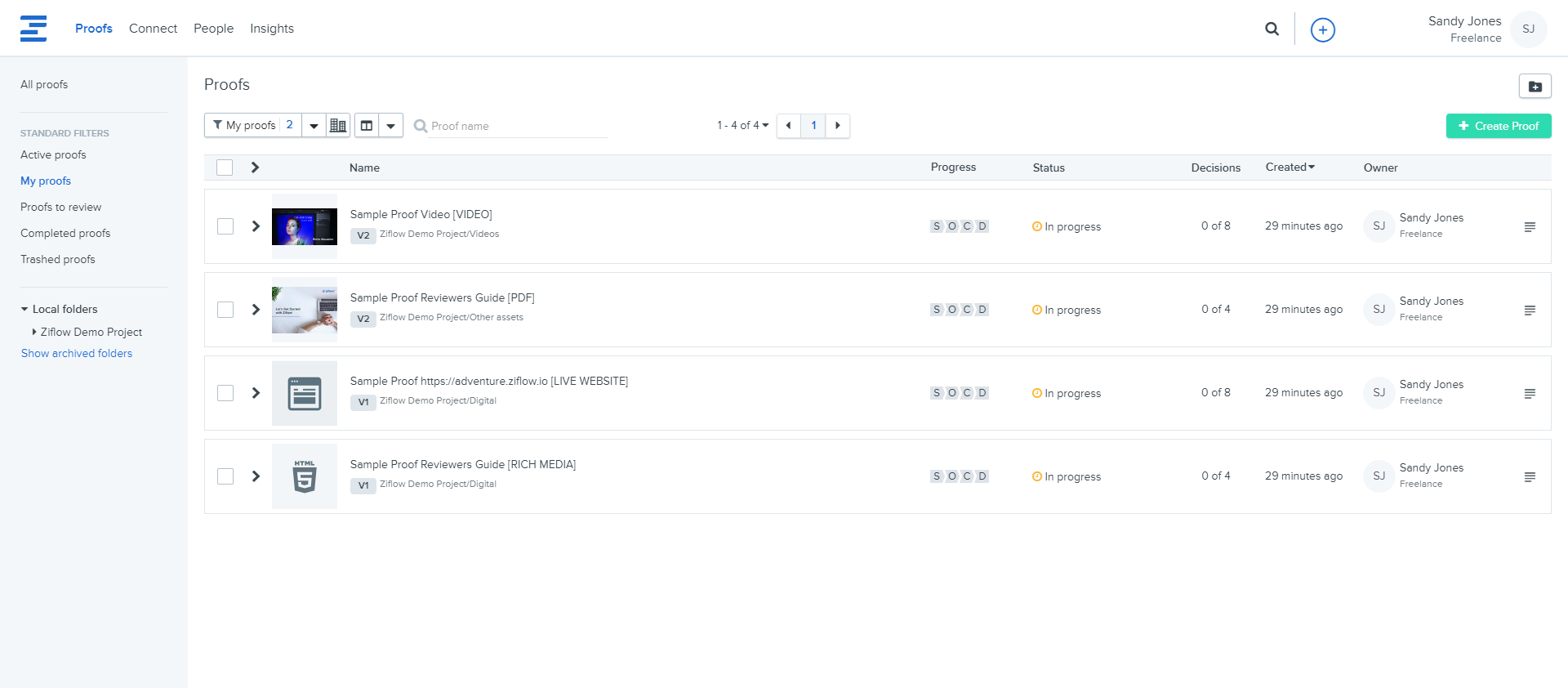Open the 1 - 4 of 4 page-size dropdown
The image size is (1568, 688).
tap(742, 125)
